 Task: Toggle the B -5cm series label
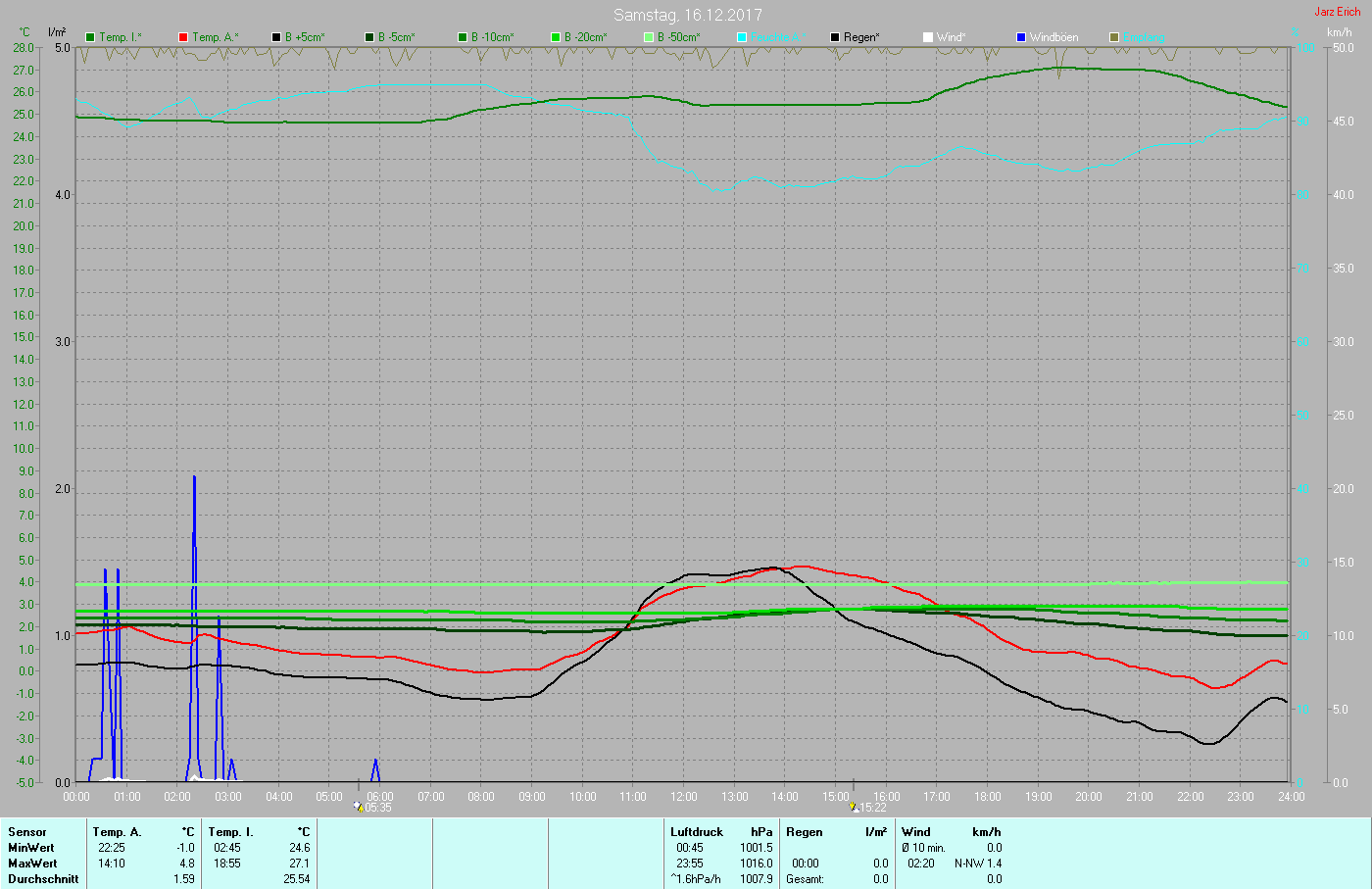click(397, 37)
